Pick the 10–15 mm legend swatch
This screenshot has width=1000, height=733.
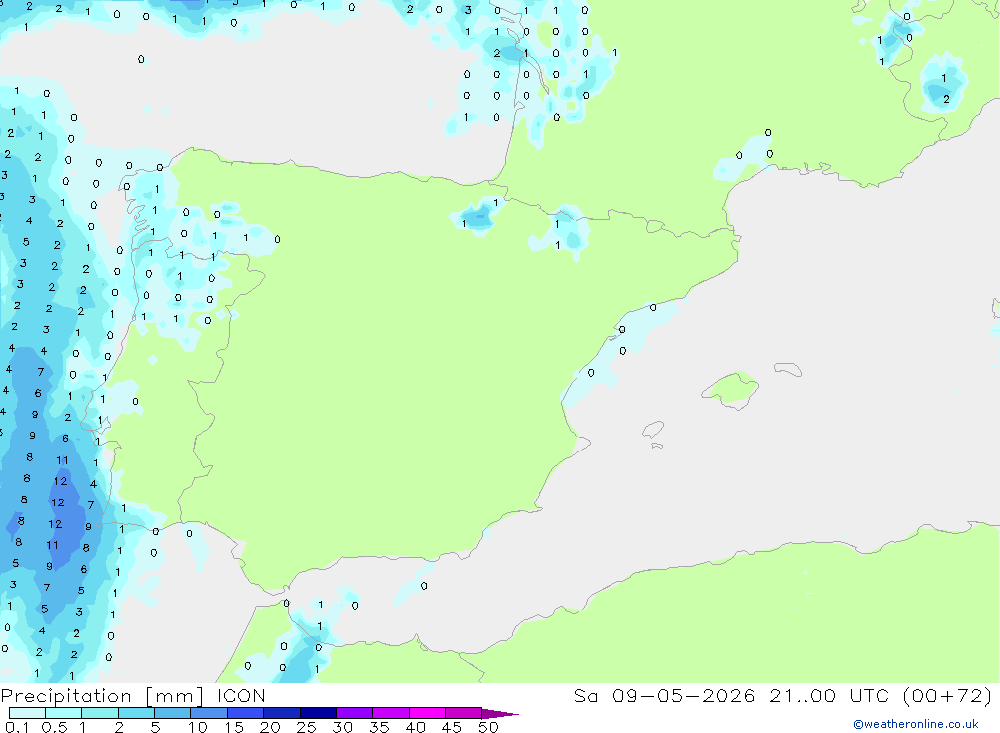(x=209, y=713)
